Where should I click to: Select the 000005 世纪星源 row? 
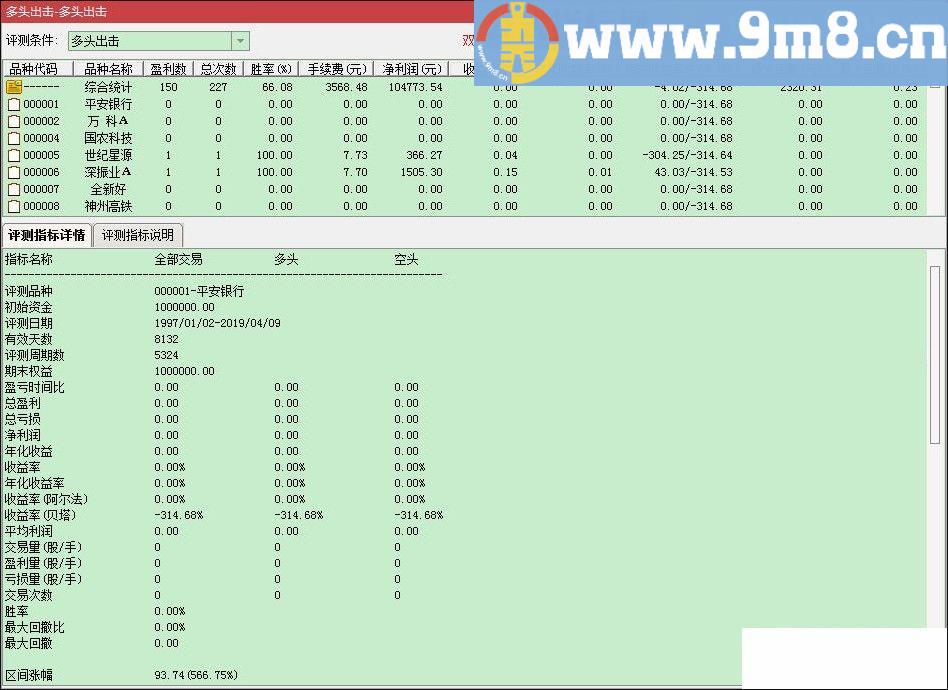pos(109,155)
